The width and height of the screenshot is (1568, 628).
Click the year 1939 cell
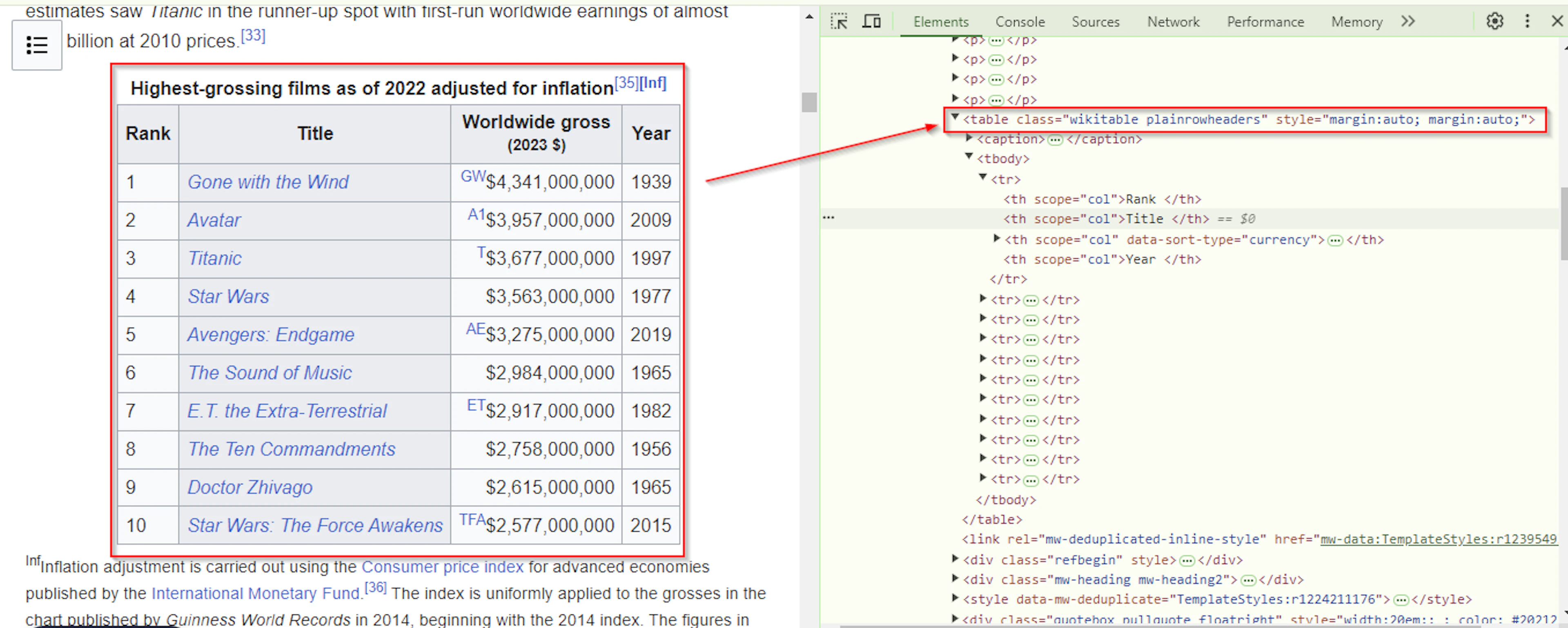(x=651, y=182)
